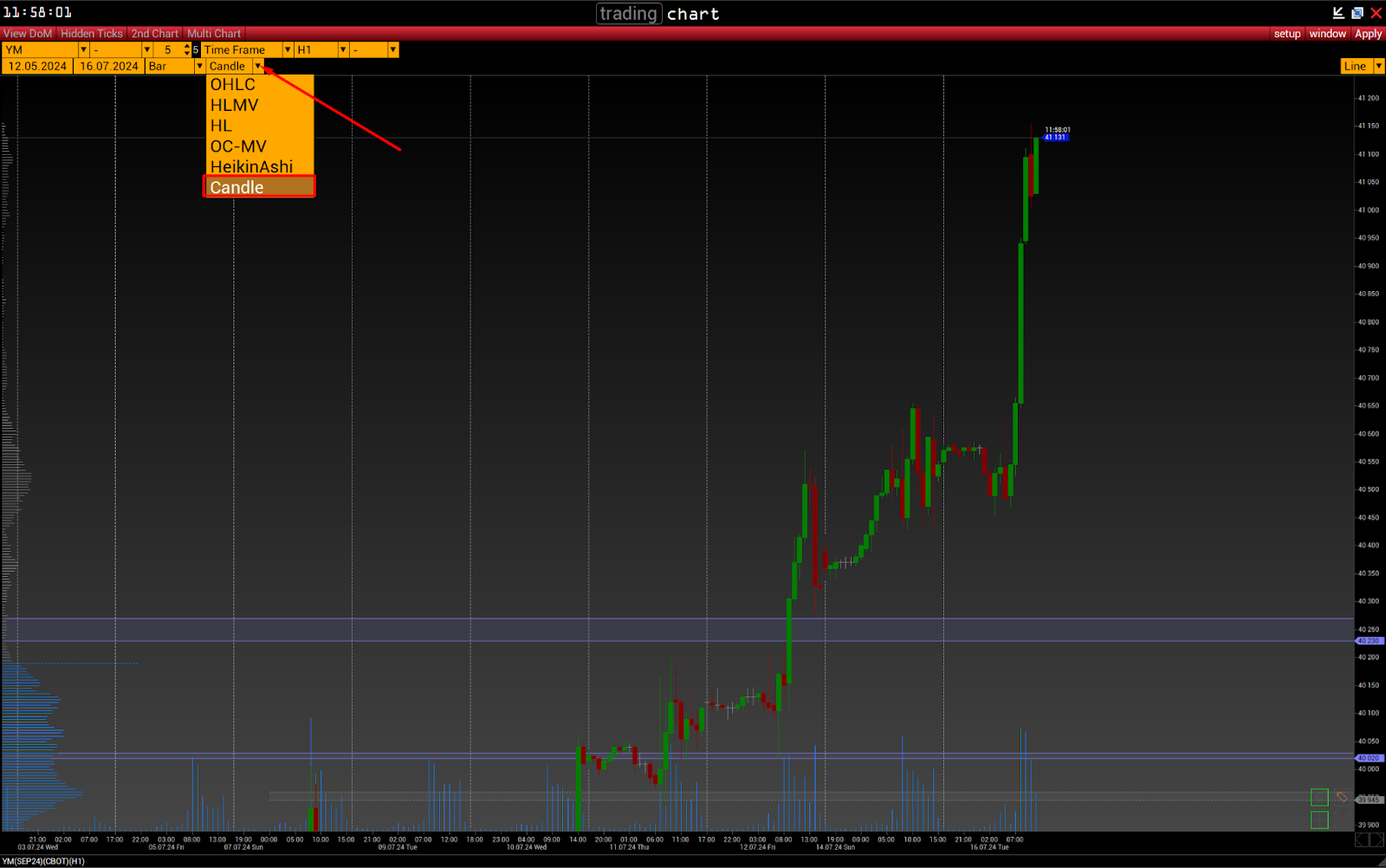1386x868 pixels.
Task: Click the 40 230 price level marker
Action: [1369, 641]
